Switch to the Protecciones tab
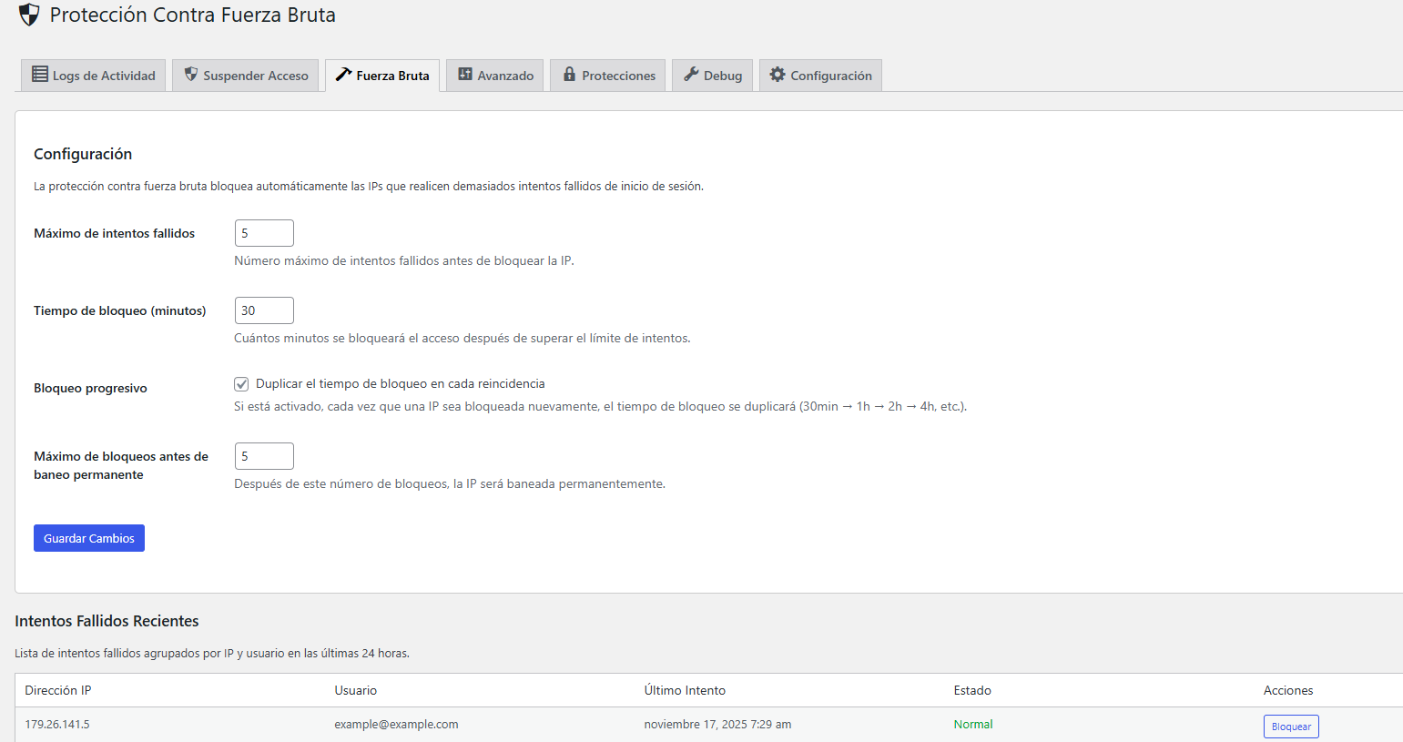 click(608, 76)
